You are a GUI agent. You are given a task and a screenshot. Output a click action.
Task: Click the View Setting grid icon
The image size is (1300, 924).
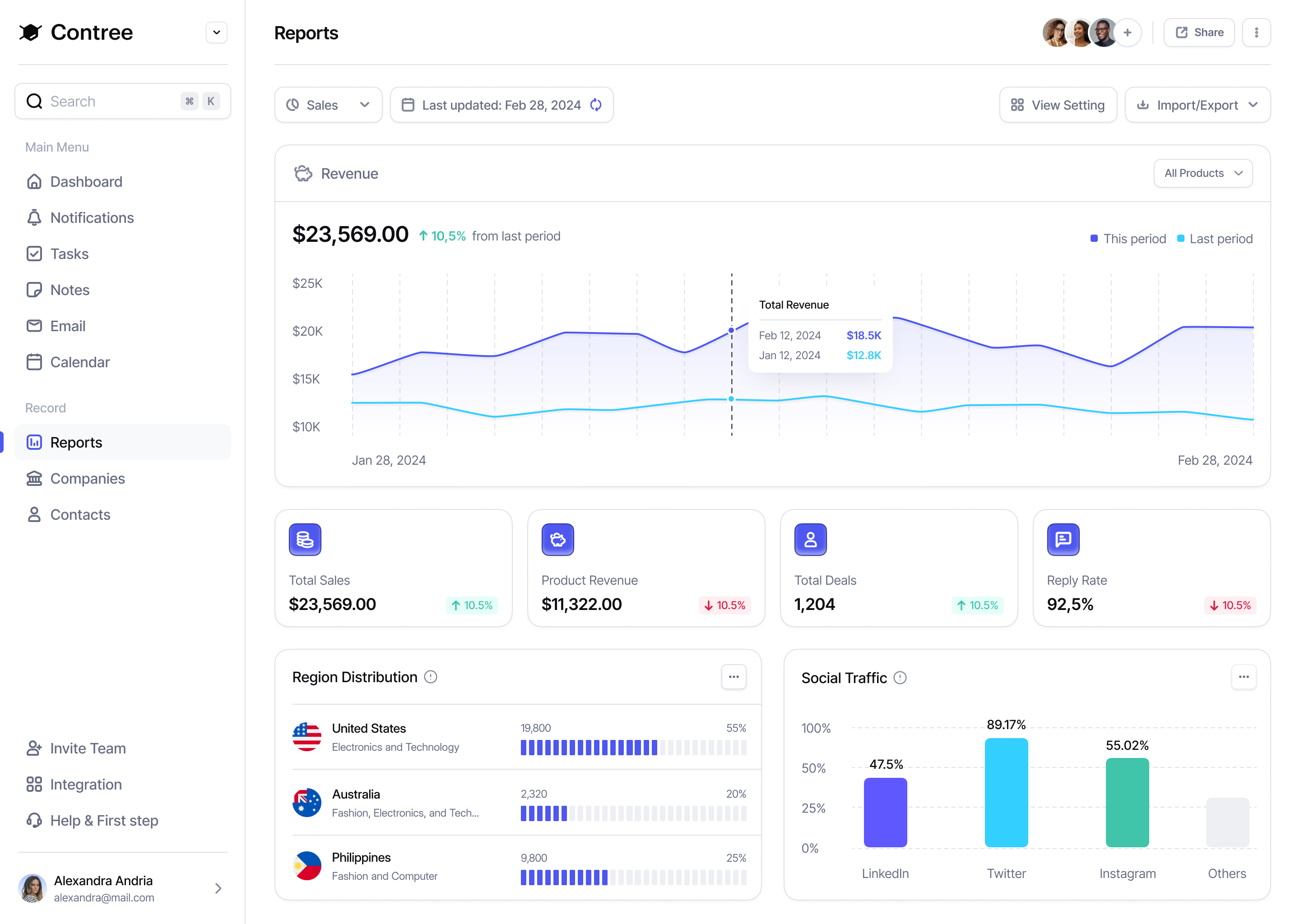(x=1017, y=105)
